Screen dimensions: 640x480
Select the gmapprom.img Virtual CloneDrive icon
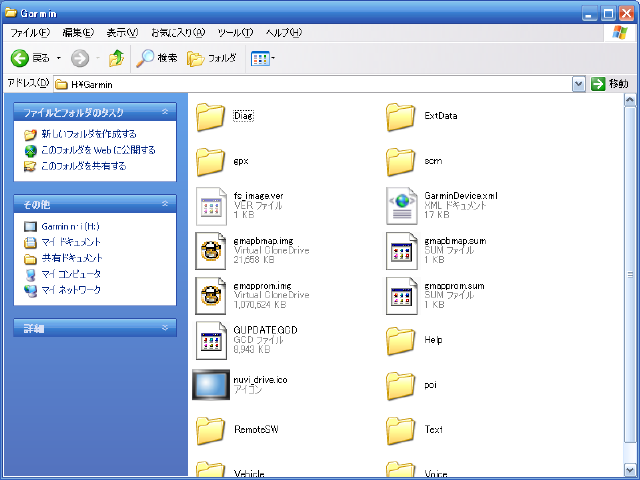211,296
